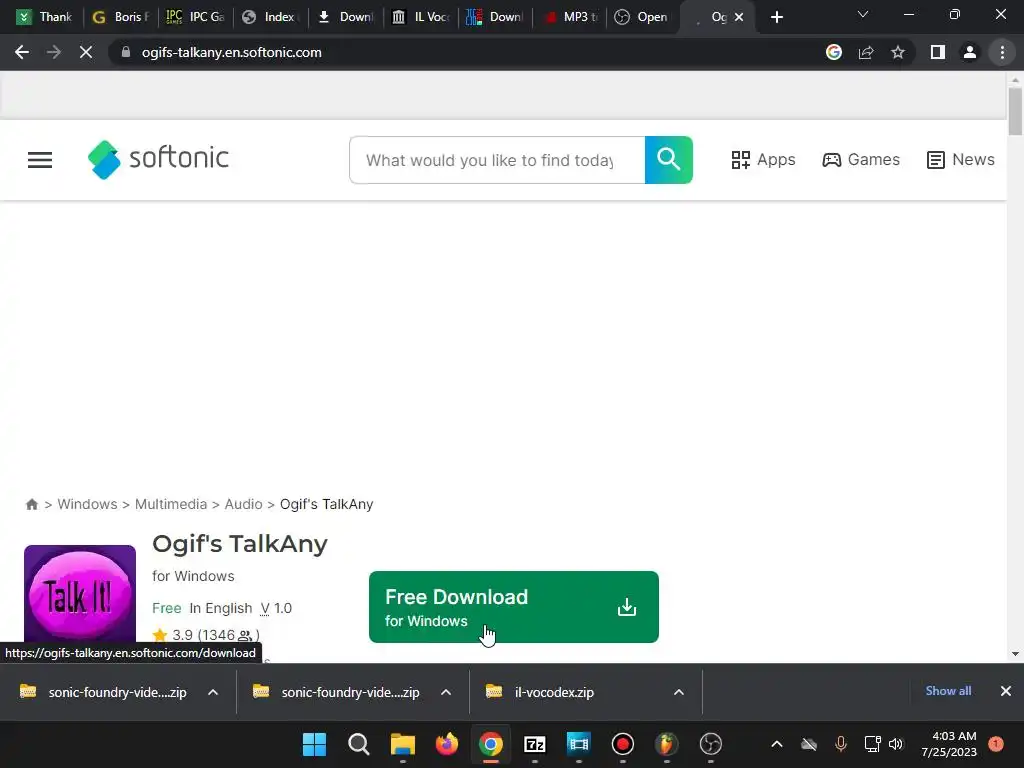Expand options for first sonic-foundry zip download
The height and width of the screenshot is (768, 1024).
[213, 692]
